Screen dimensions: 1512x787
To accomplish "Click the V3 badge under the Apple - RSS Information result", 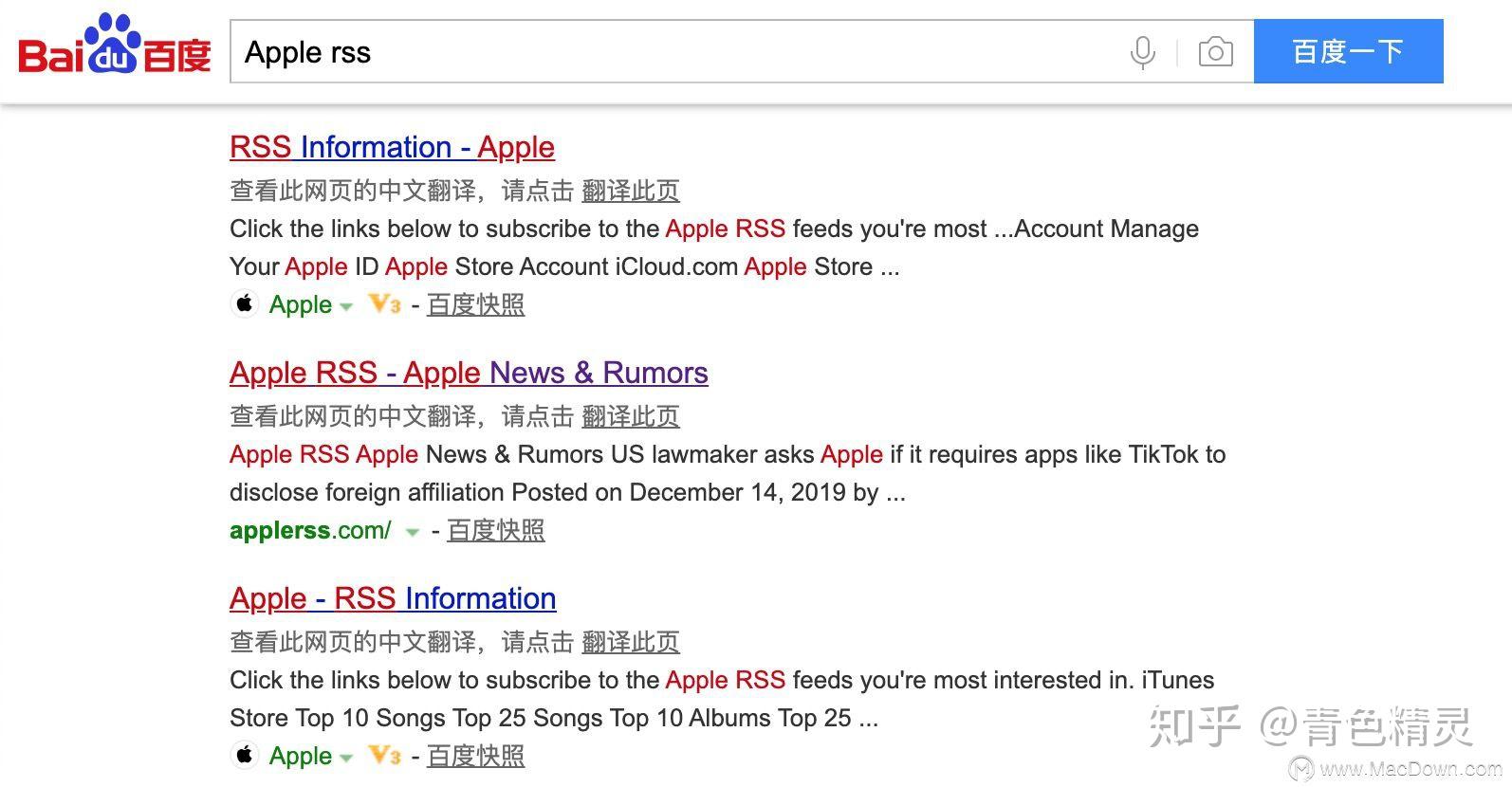I will (383, 756).
